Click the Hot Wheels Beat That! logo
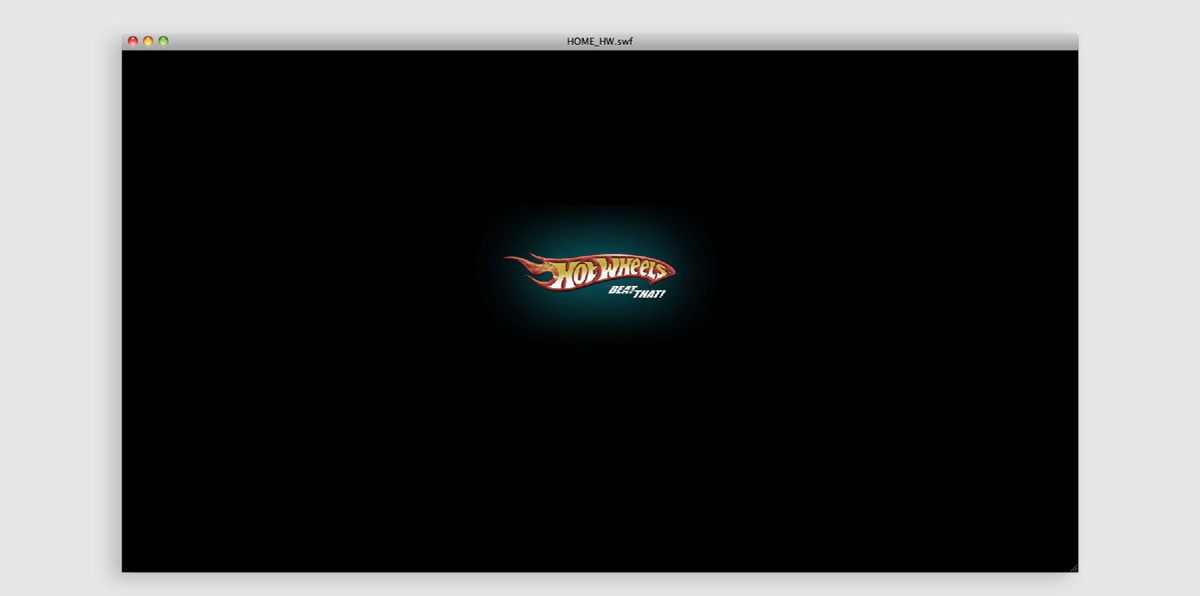 (590, 275)
